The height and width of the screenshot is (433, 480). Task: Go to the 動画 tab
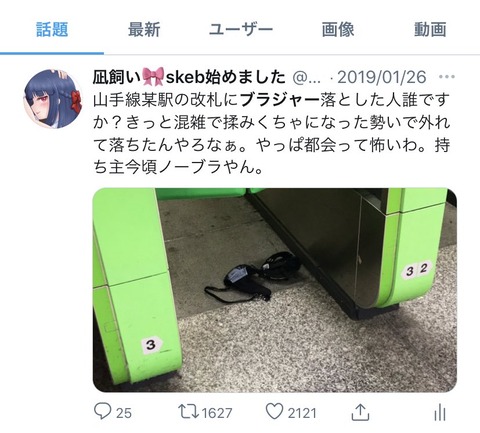click(x=430, y=29)
